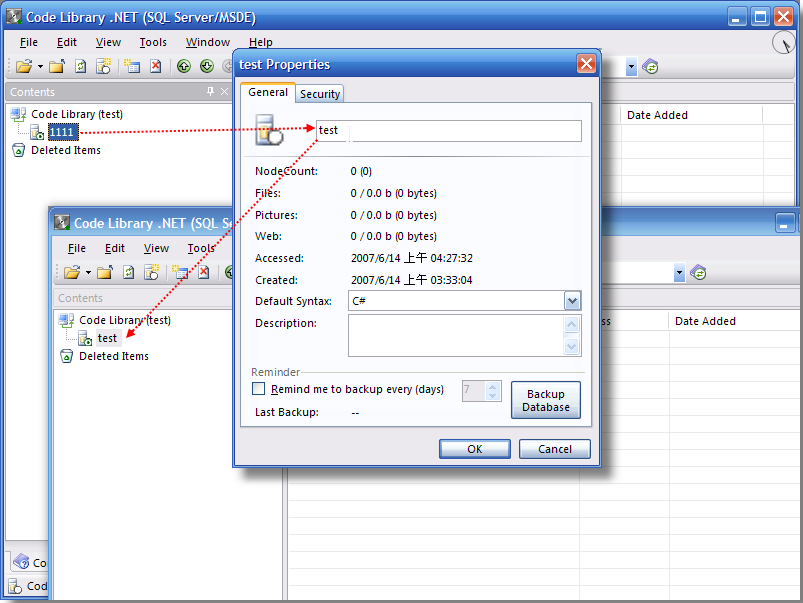
Task: Click New Database icon in bottom window toolbar
Action: (152, 272)
